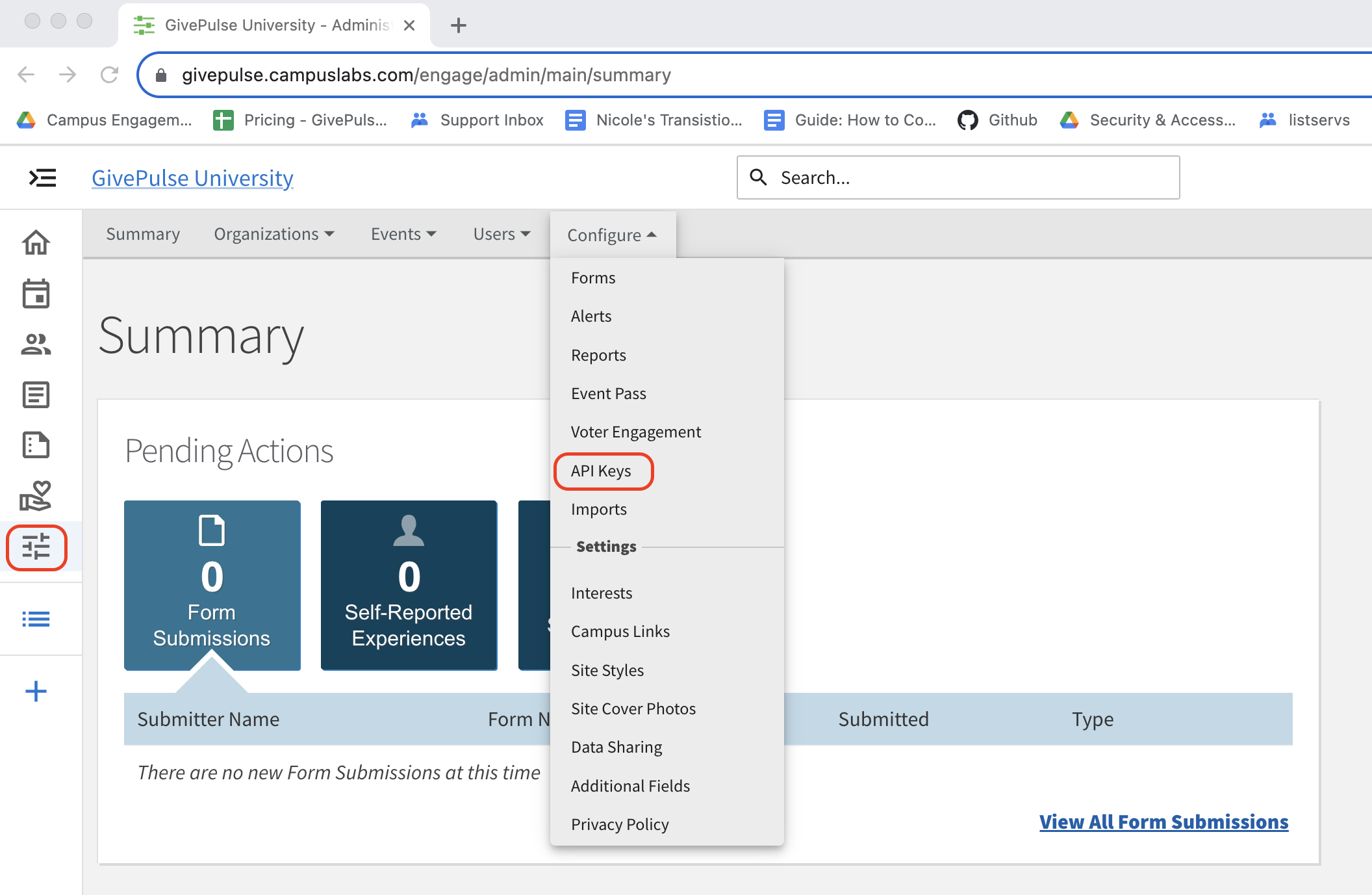Open the news article sidebar icon
1372x895 pixels.
[x=36, y=395]
